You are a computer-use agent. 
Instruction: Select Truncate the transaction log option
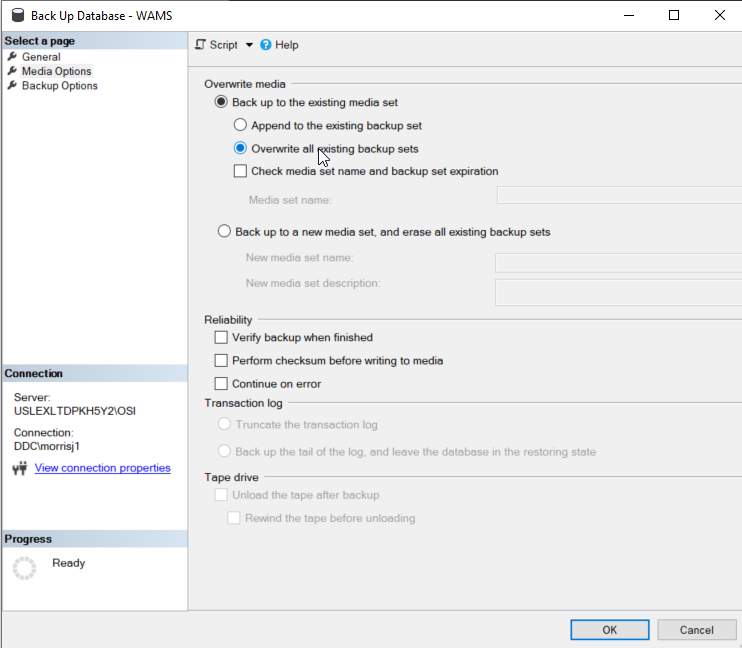[x=224, y=424]
